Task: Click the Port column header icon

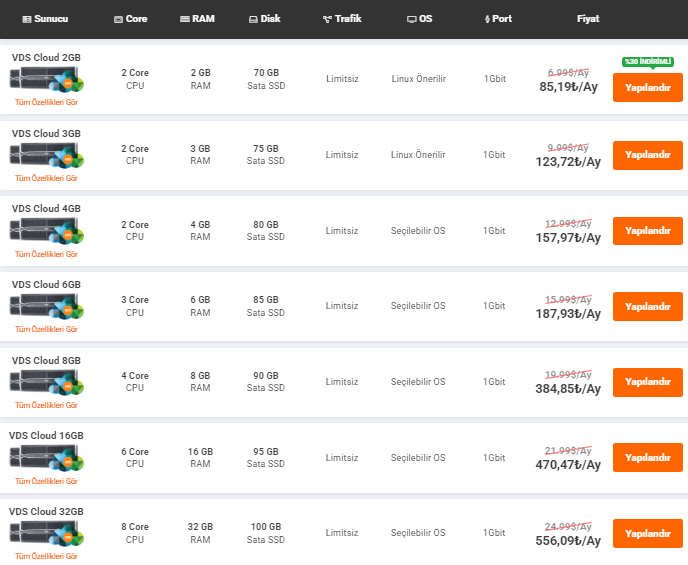Action: click(x=487, y=19)
